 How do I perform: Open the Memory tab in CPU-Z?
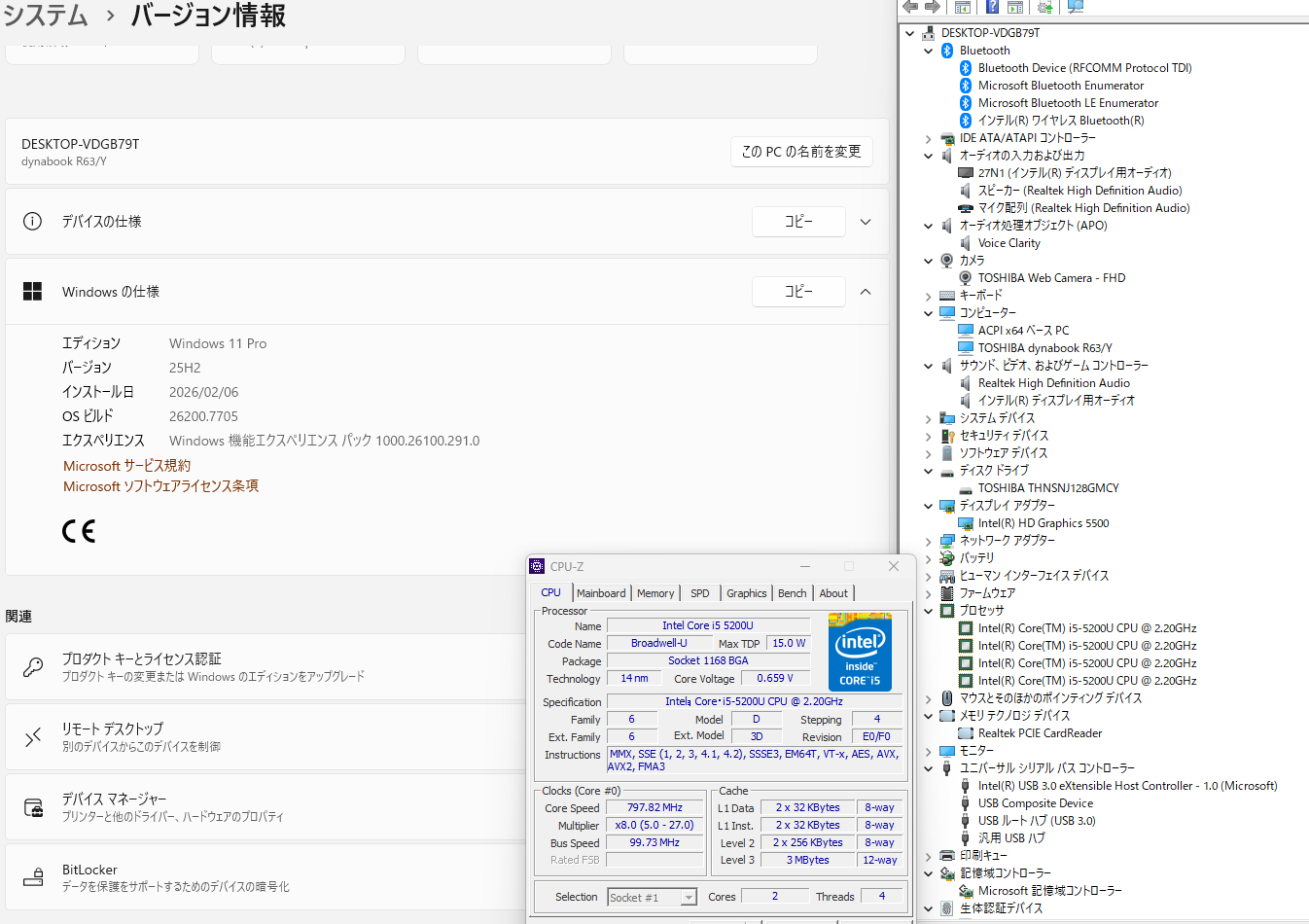coord(655,593)
